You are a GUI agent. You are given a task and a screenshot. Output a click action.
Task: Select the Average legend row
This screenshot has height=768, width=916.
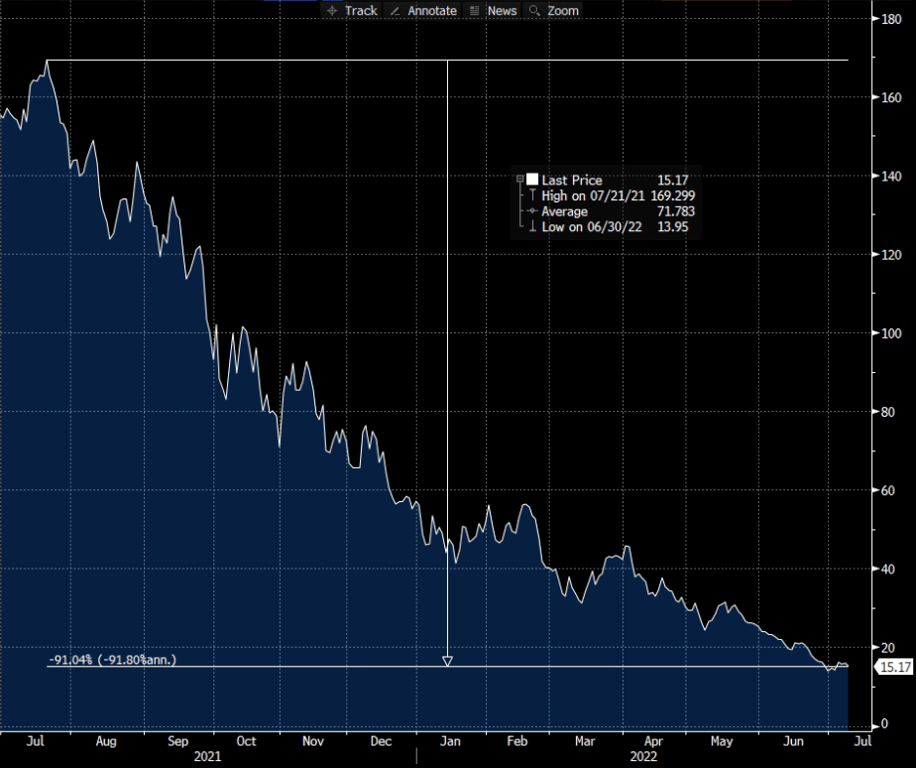tap(564, 211)
